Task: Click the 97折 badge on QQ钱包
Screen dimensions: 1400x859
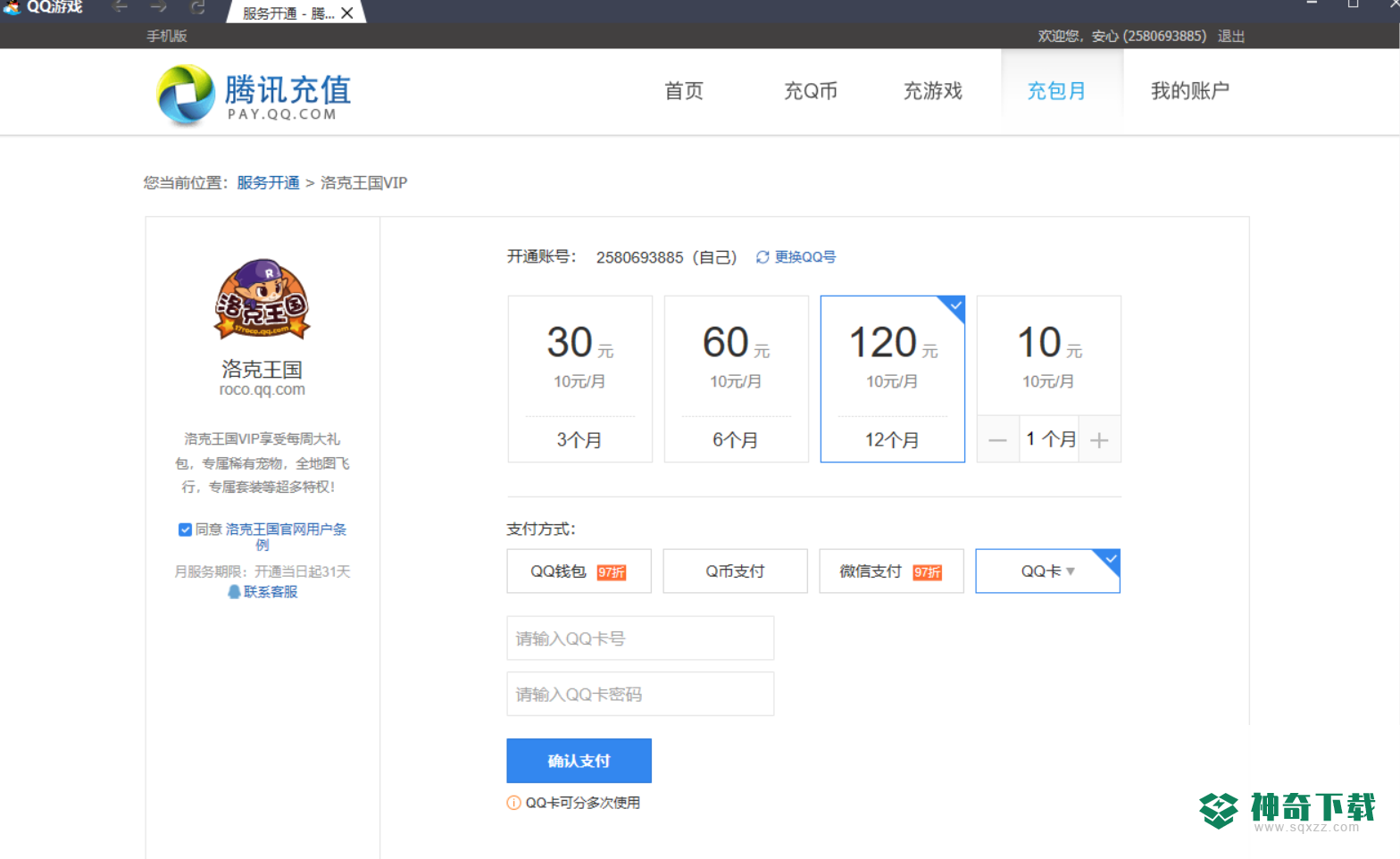Action: 612,572
